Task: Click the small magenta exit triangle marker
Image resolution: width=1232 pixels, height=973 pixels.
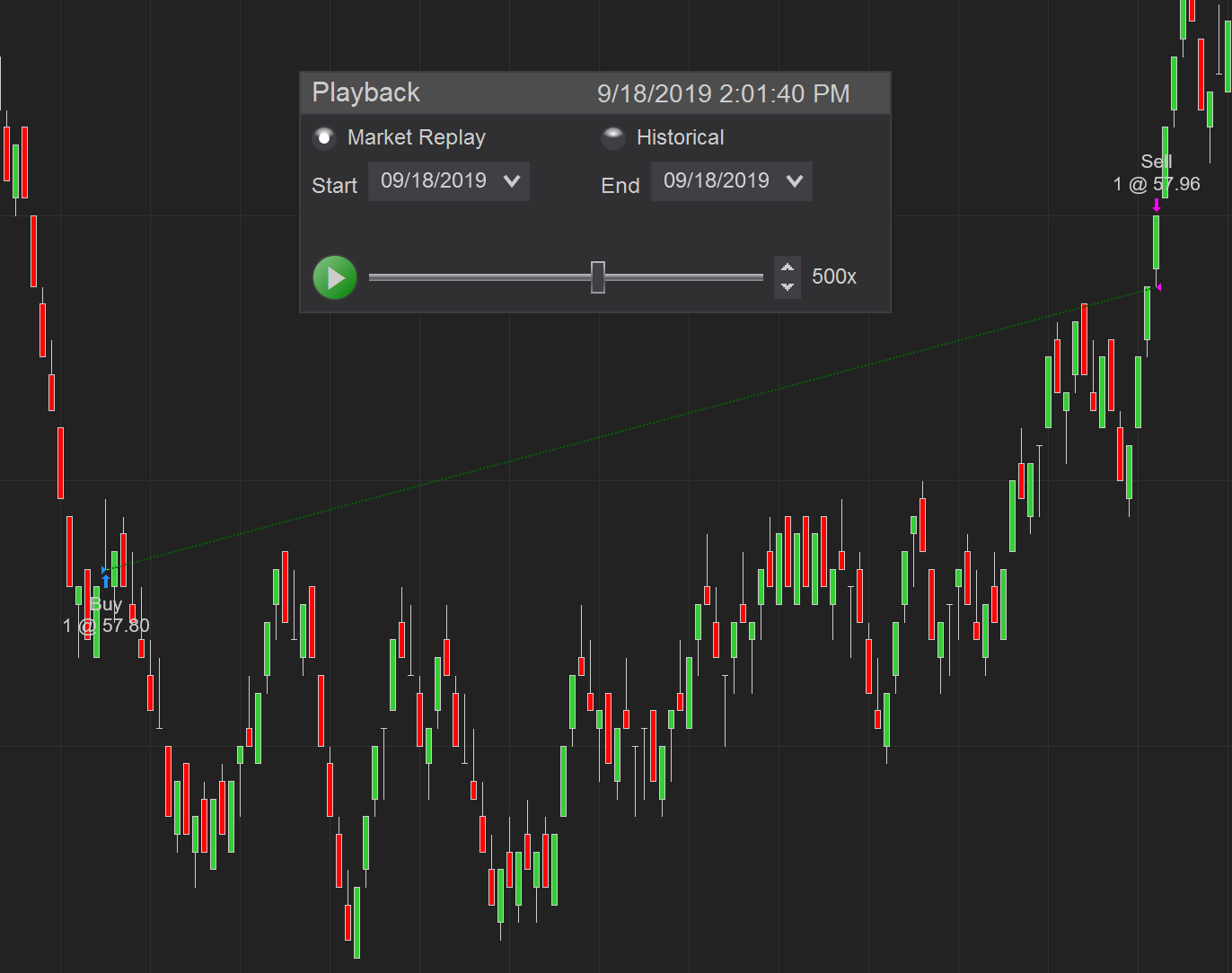Action: [x=1158, y=287]
